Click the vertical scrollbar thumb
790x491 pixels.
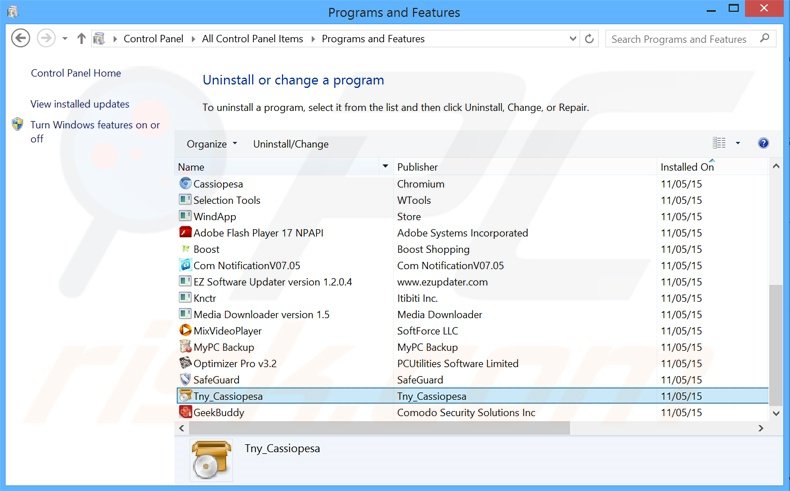(776, 346)
